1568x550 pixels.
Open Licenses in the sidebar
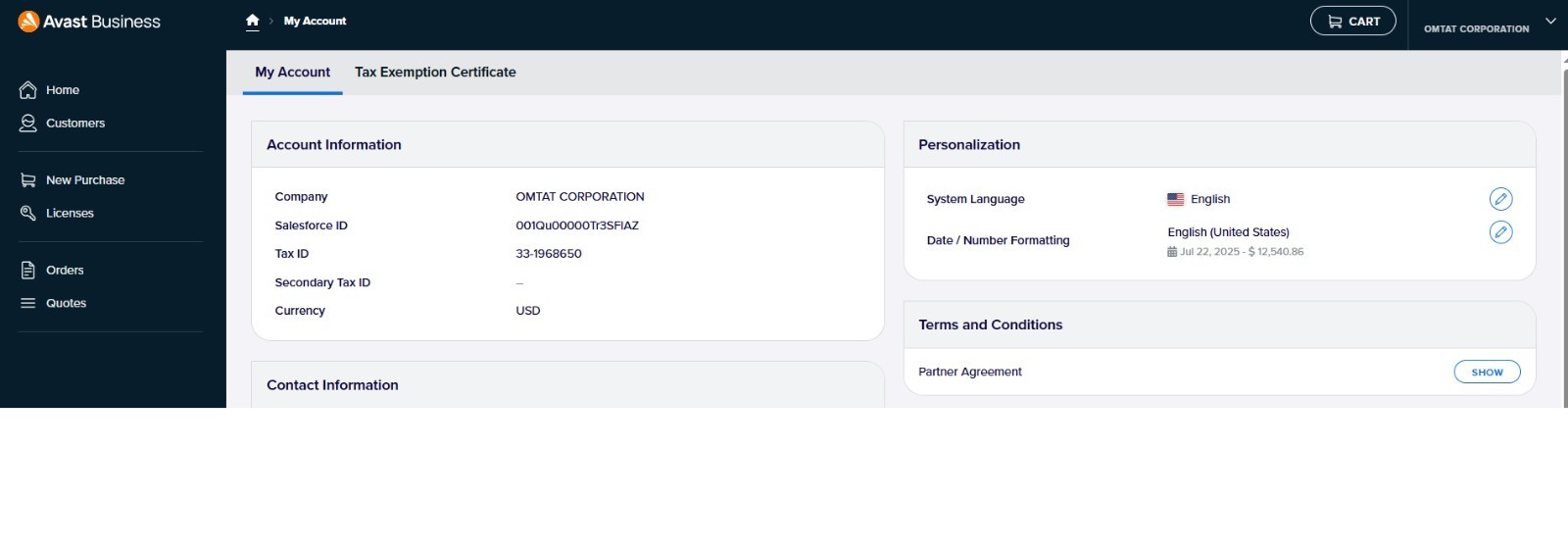tap(70, 214)
